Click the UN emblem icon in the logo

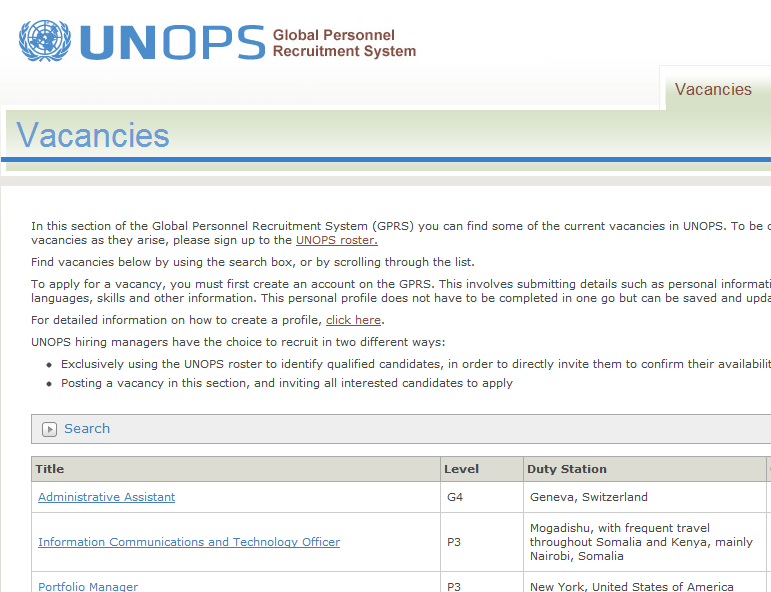coord(45,41)
